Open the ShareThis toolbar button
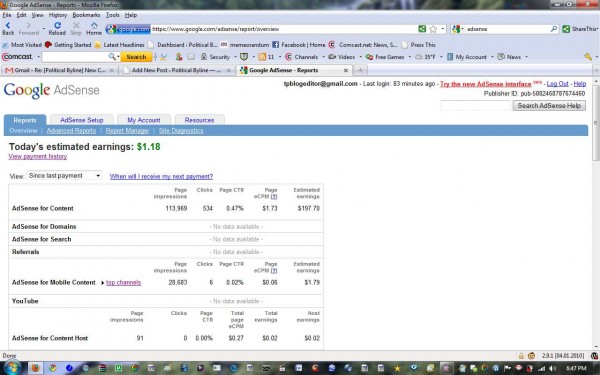The height and width of the screenshot is (375, 600). point(579,29)
